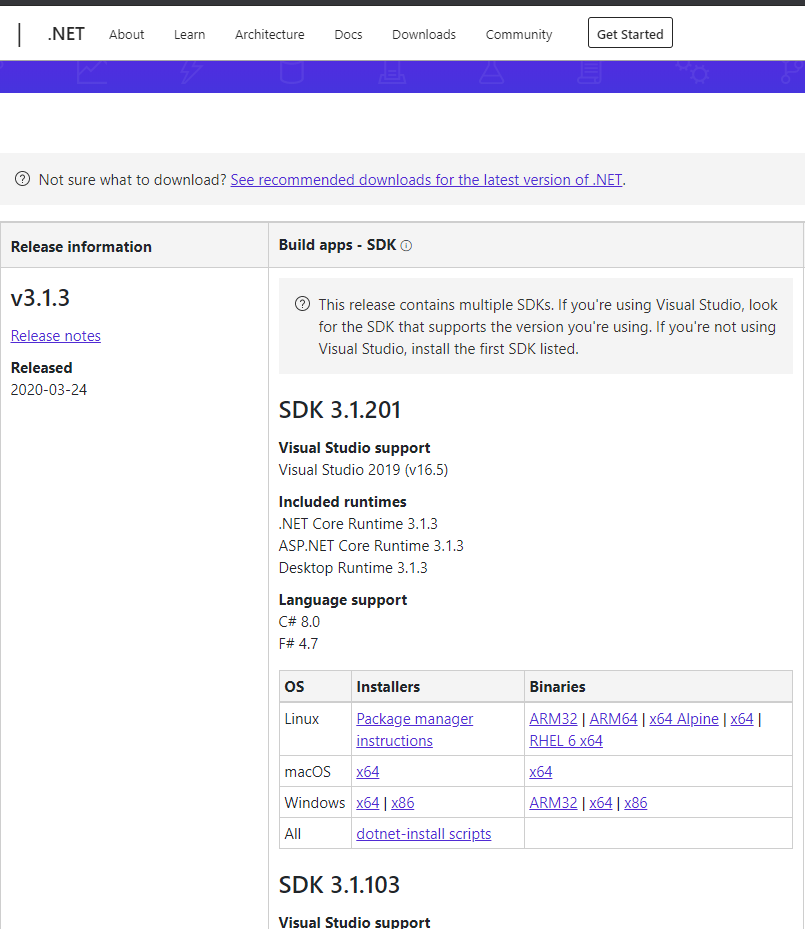805x929 pixels.
Task: Download the x64 Alpine binaries
Action: pyautogui.click(x=684, y=719)
